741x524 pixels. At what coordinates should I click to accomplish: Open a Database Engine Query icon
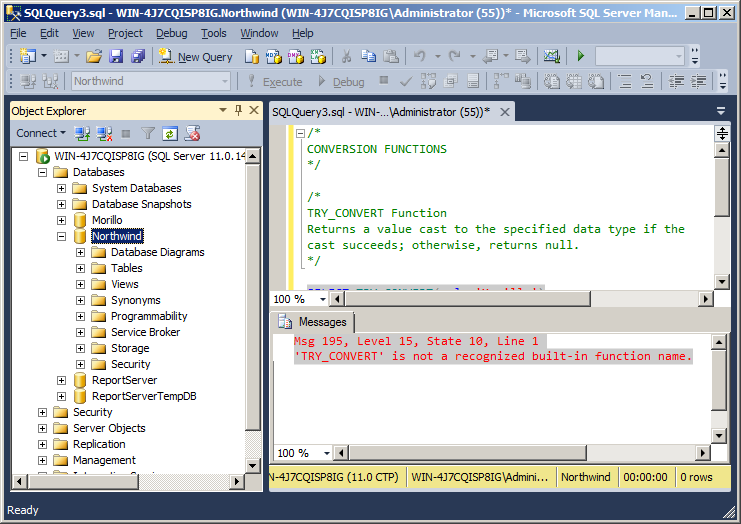coord(251,56)
